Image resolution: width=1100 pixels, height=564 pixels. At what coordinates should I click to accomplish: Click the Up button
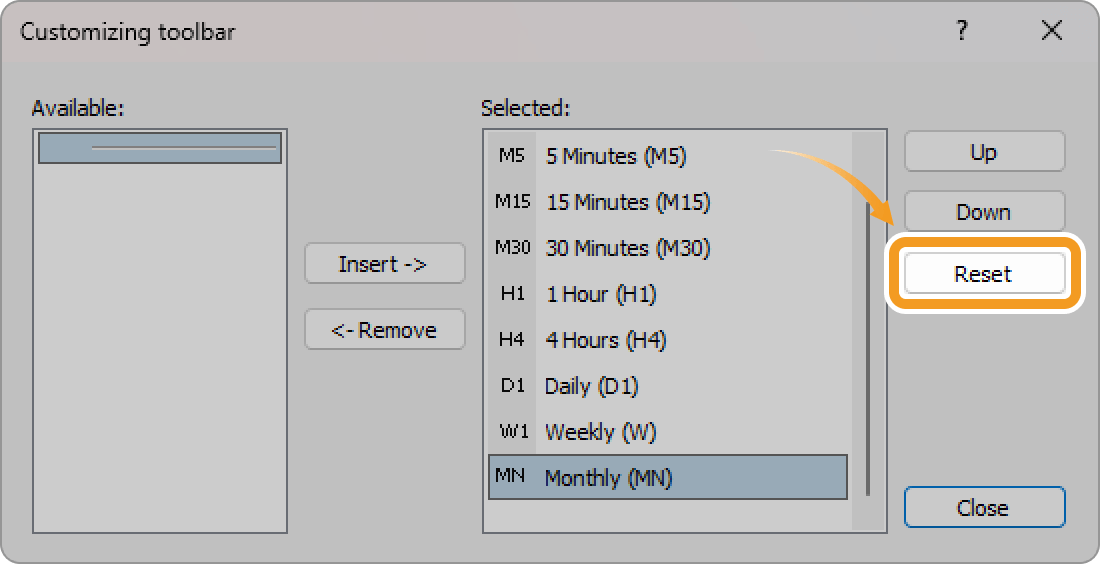[984, 152]
